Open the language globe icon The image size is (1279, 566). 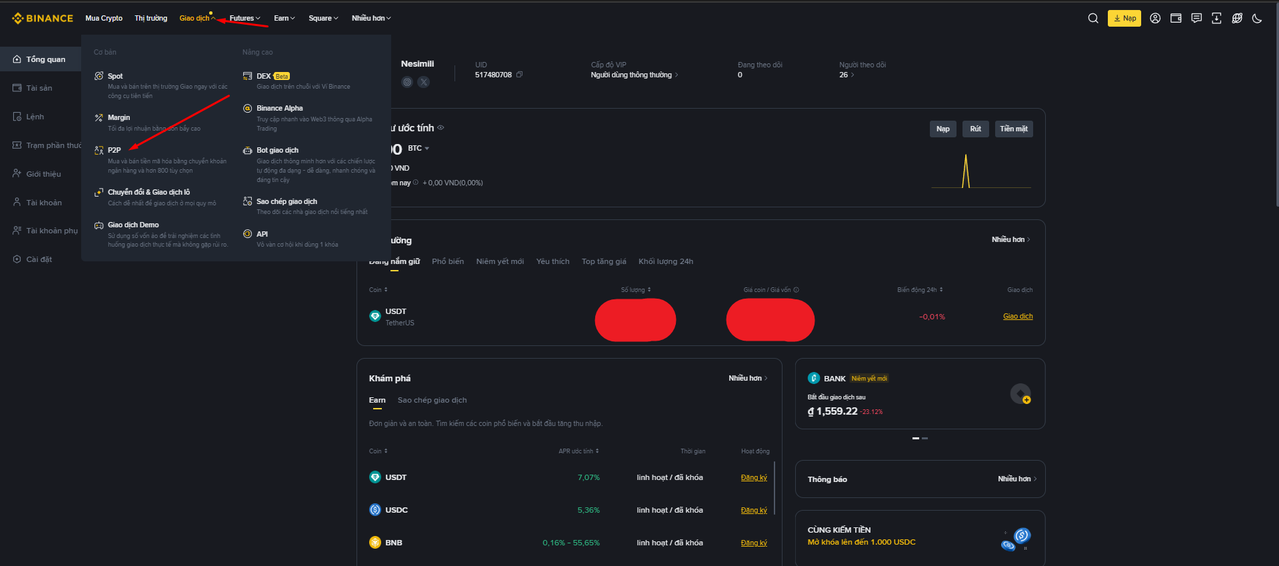1237,18
